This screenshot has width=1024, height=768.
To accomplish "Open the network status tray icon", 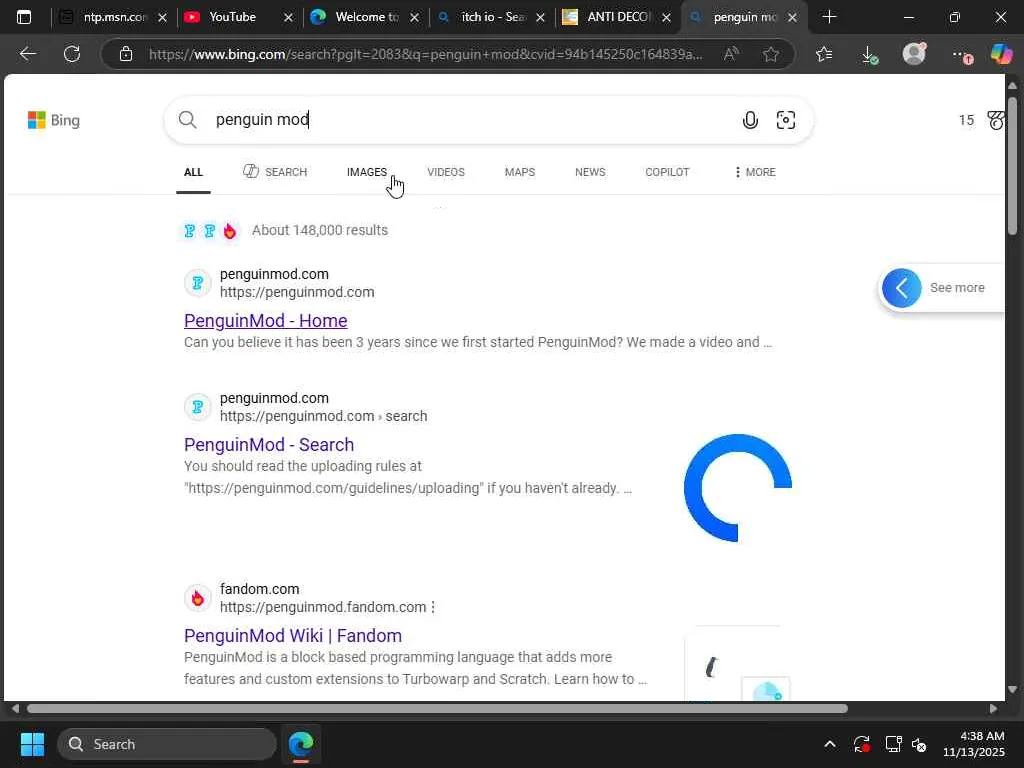I will click(x=893, y=744).
